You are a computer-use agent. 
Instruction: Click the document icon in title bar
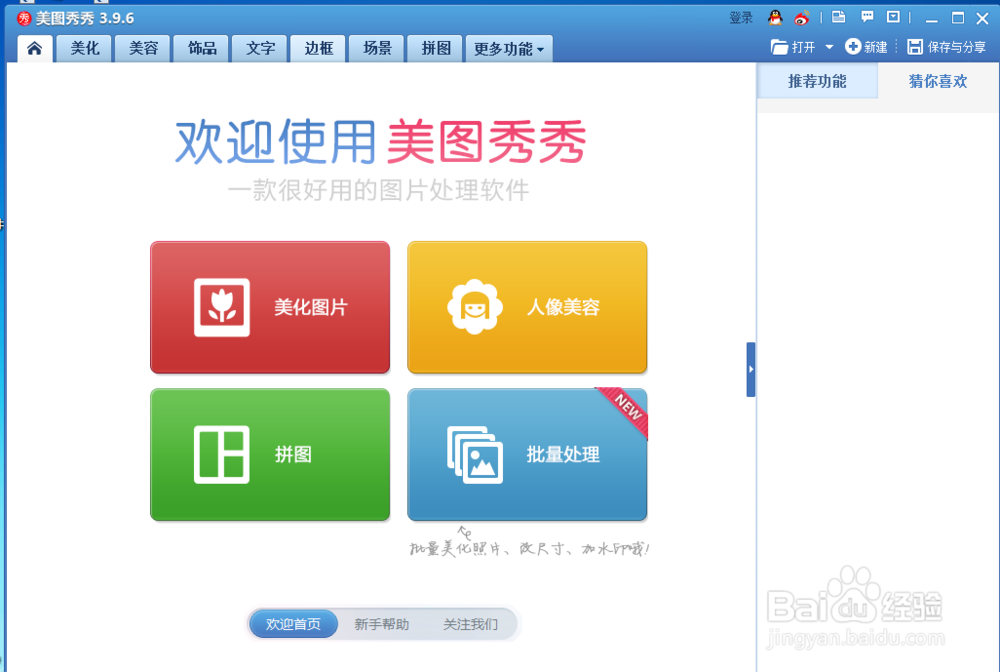click(x=839, y=17)
